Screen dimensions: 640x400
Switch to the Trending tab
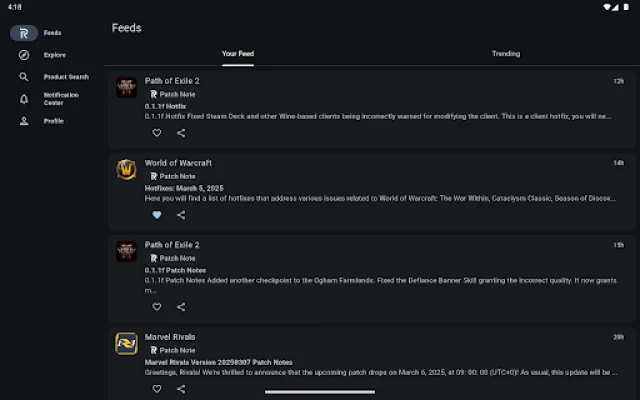pyautogui.click(x=505, y=54)
